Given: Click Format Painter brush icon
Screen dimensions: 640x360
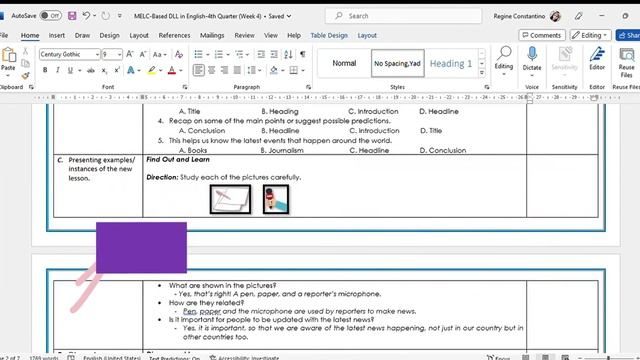Looking at the screenshot, I should [25, 76].
